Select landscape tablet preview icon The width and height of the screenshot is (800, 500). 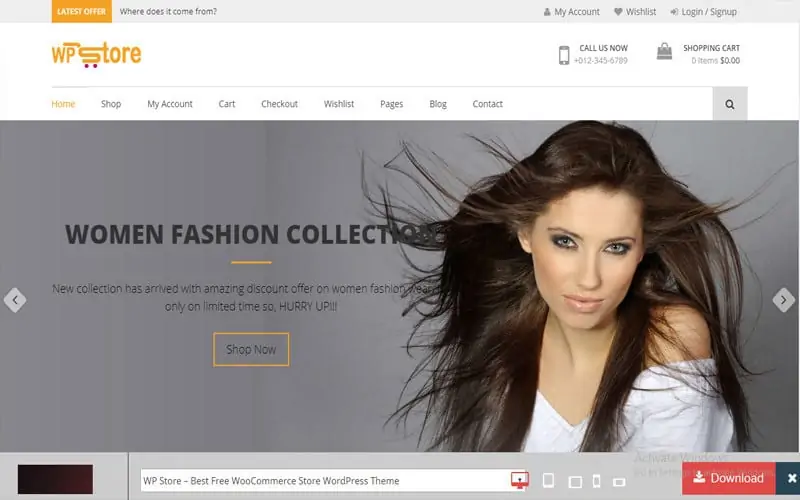(x=575, y=482)
